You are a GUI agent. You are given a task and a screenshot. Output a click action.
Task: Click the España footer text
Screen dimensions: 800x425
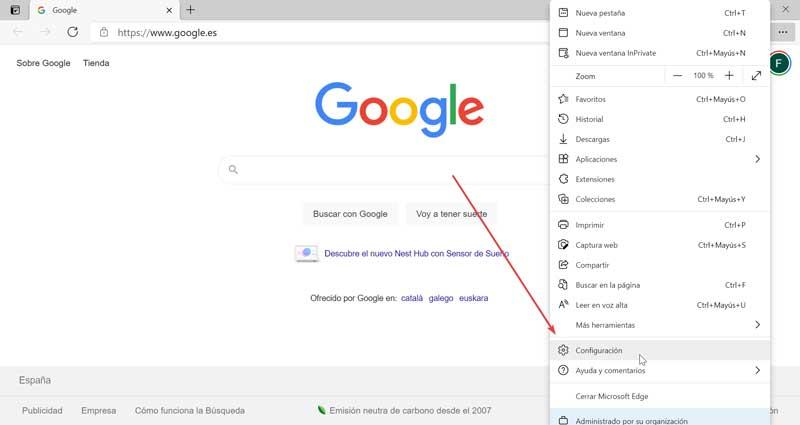35,380
